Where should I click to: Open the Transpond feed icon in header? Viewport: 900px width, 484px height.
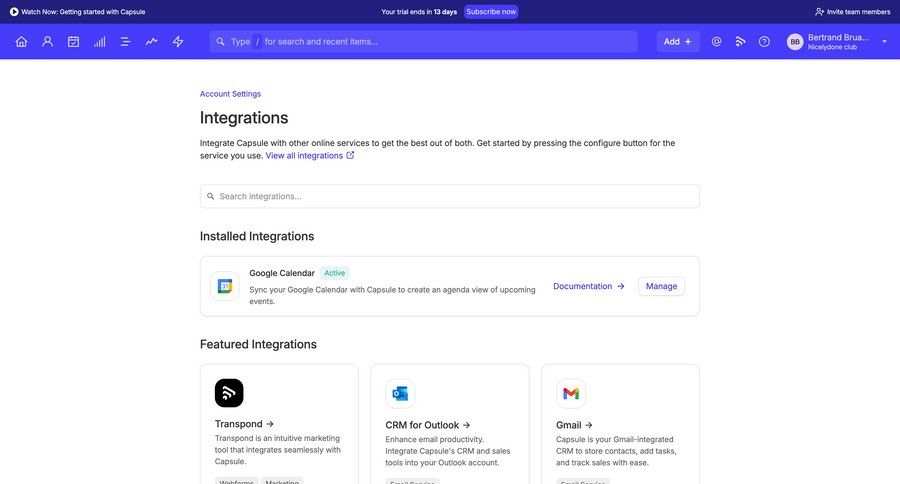[x=740, y=42]
